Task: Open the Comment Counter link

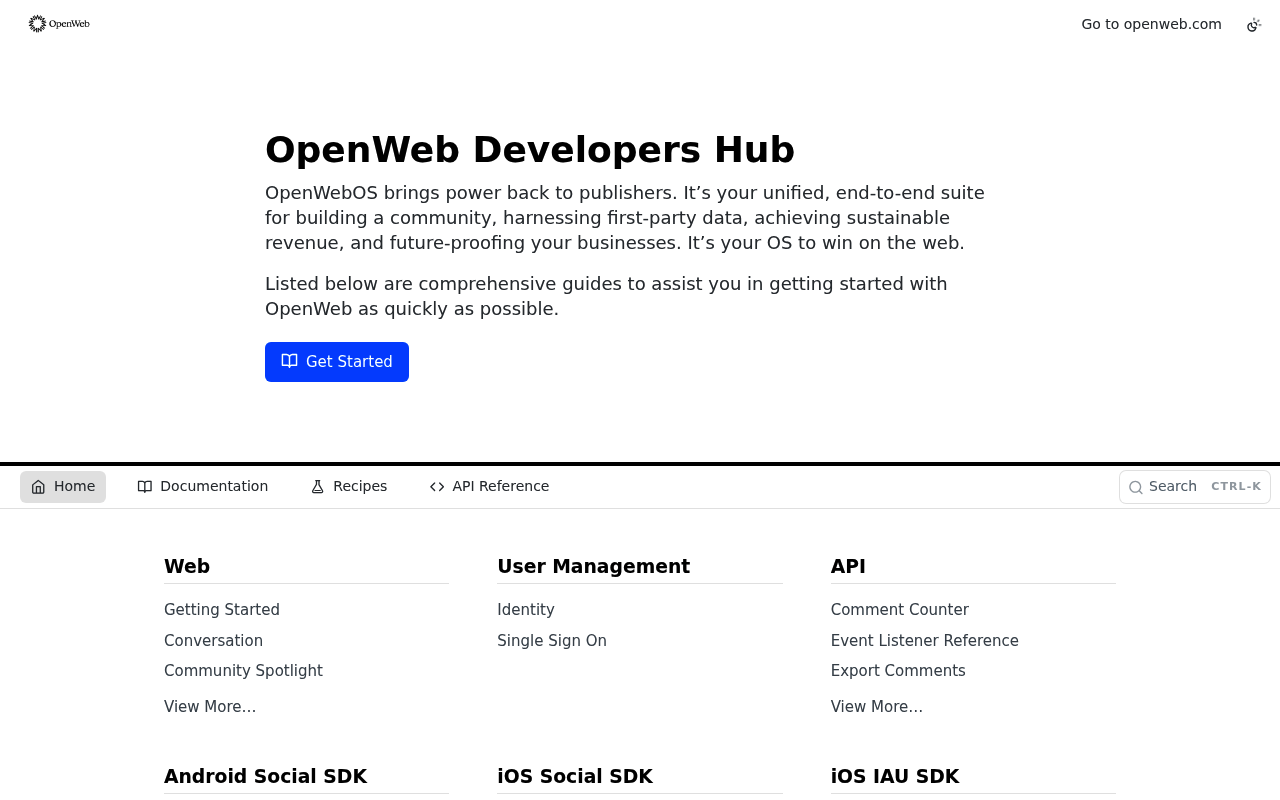Action: point(900,610)
